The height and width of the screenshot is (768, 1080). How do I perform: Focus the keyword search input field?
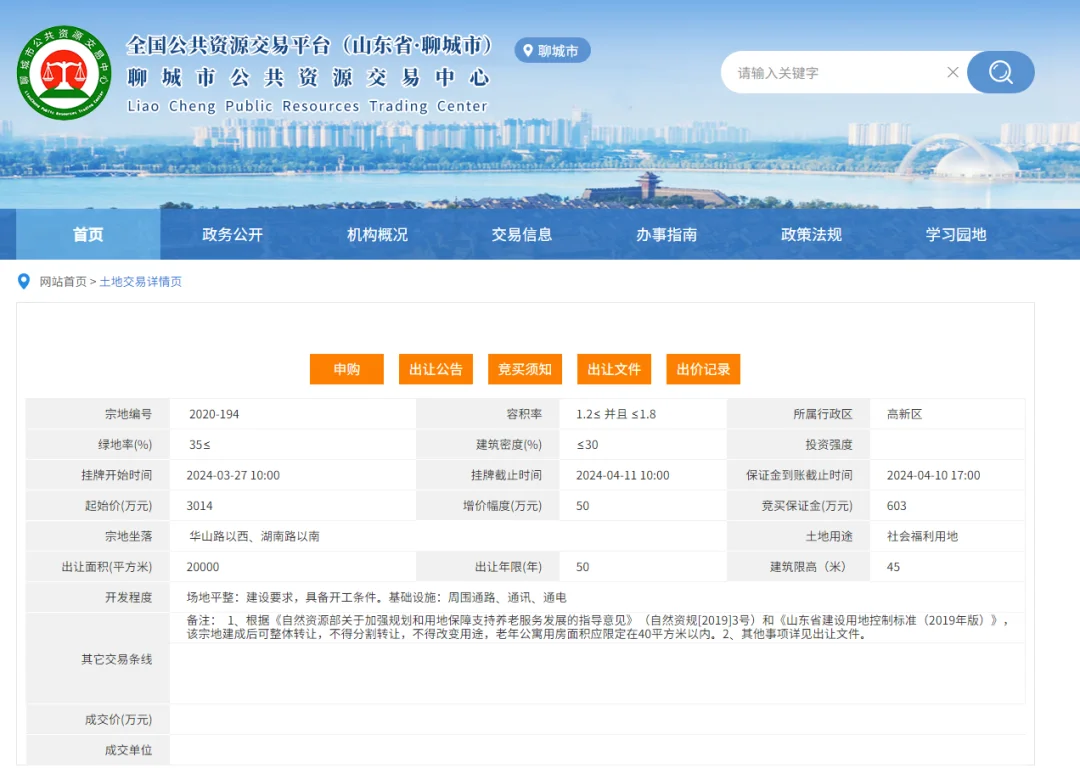click(835, 72)
